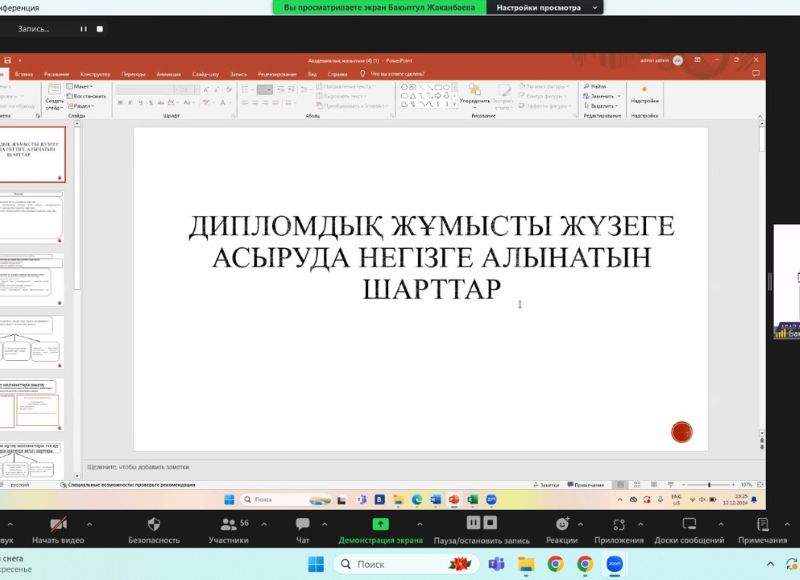Image resolution: width=800 pixels, height=580 pixels.
Task: Click the Zoom Security (Безопасность) shield icon
Action: [x=154, y=524]
